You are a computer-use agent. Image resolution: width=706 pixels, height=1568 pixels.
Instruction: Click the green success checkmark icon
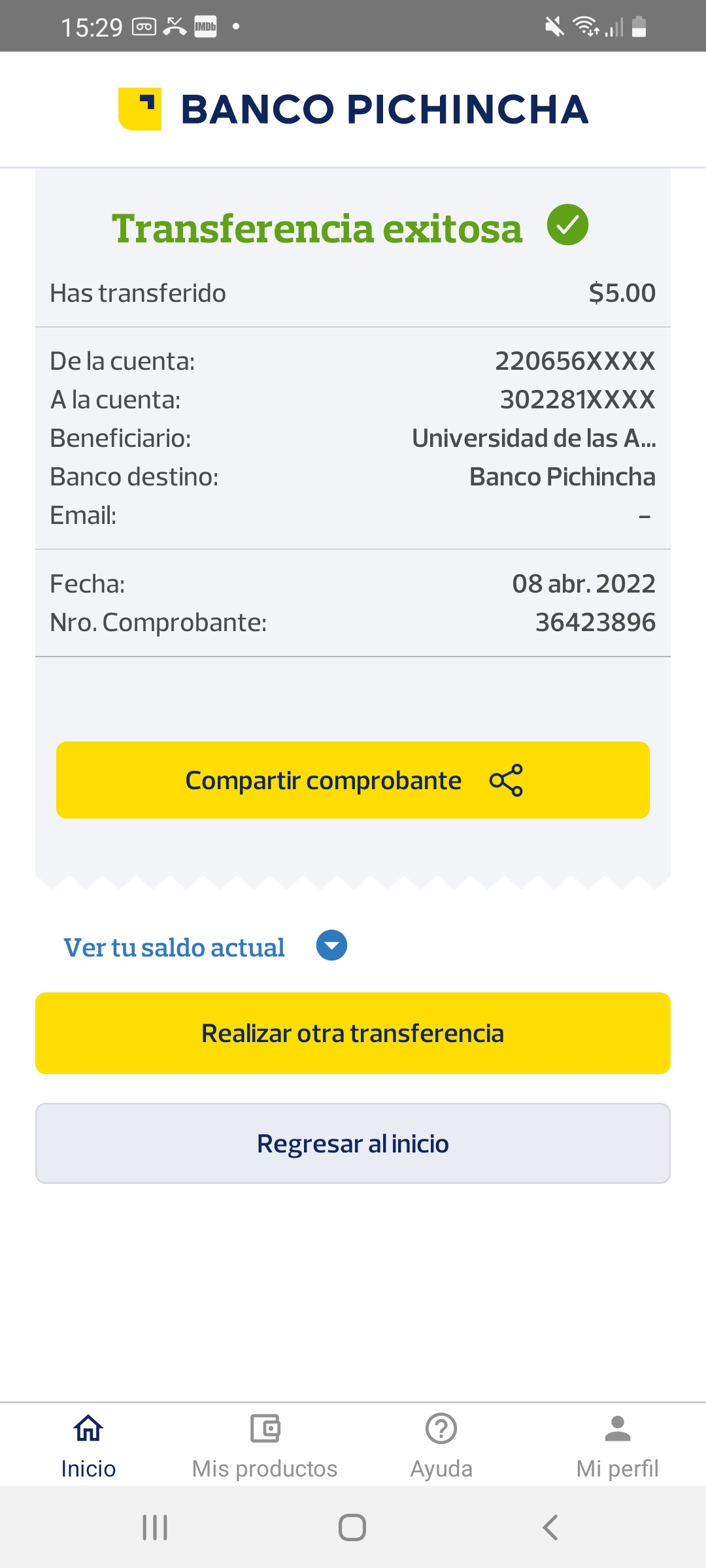coord(567,225)
